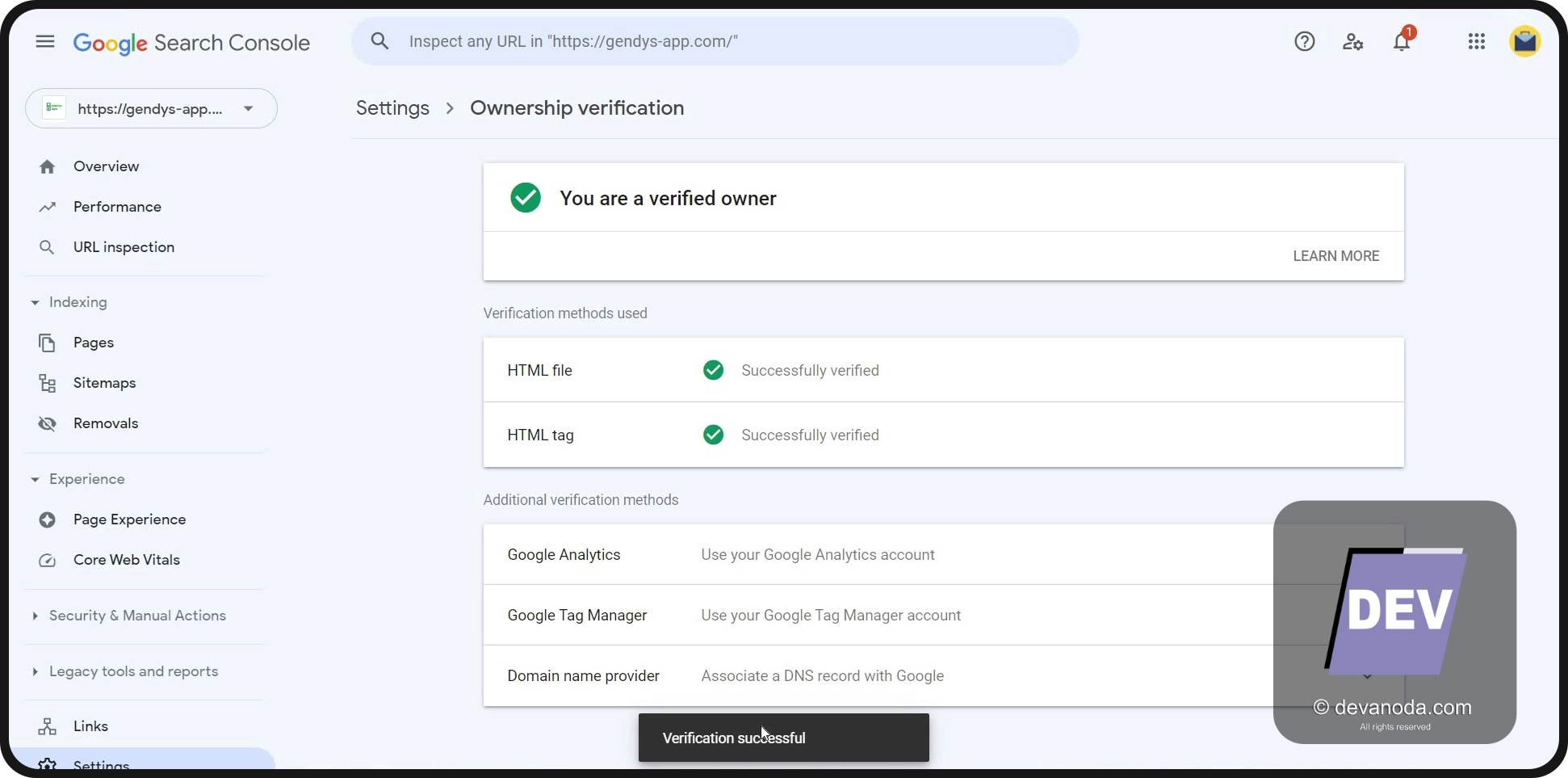Screen dimensions: 1568x778
Task: Click the Overview home icon
Action: 47,166
